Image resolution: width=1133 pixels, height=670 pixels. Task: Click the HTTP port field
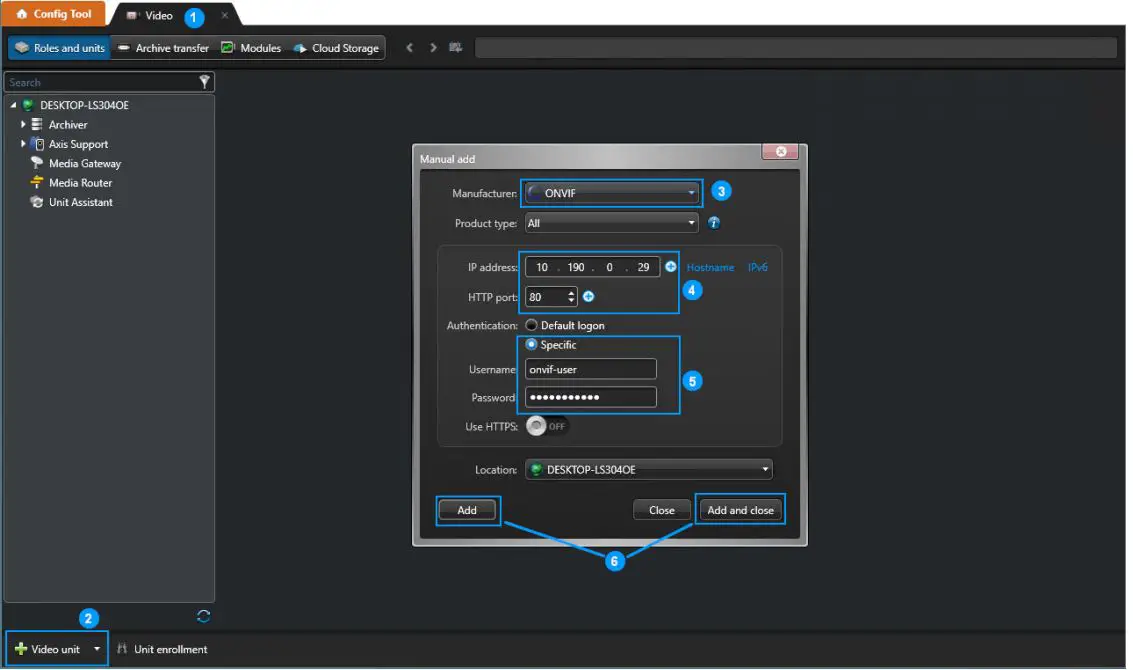(546, 297)
